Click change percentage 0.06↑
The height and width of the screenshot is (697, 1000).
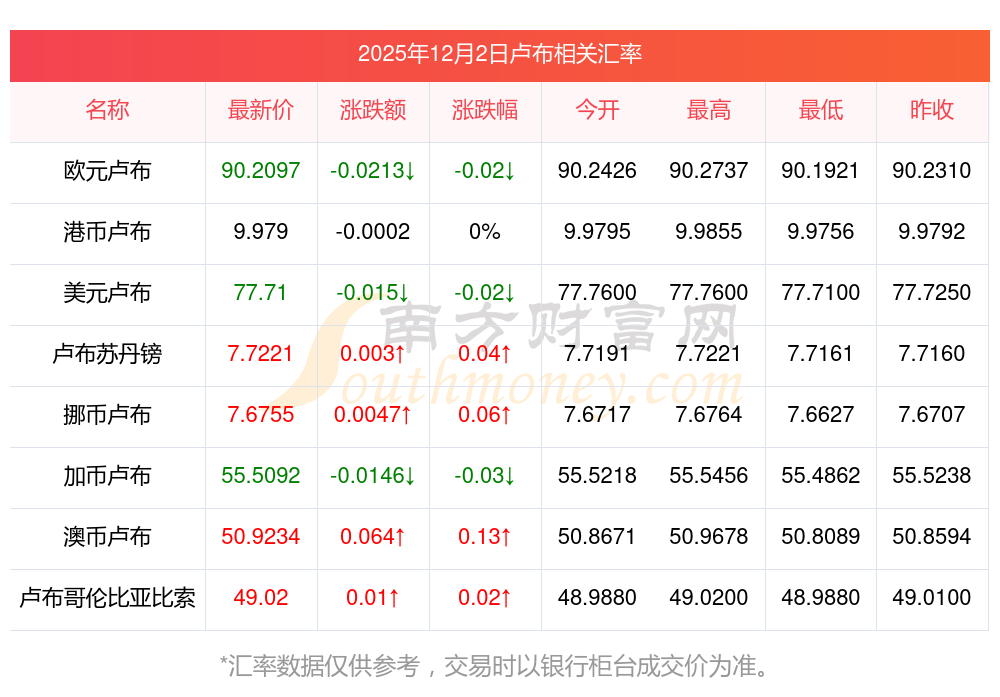point(485,415)
